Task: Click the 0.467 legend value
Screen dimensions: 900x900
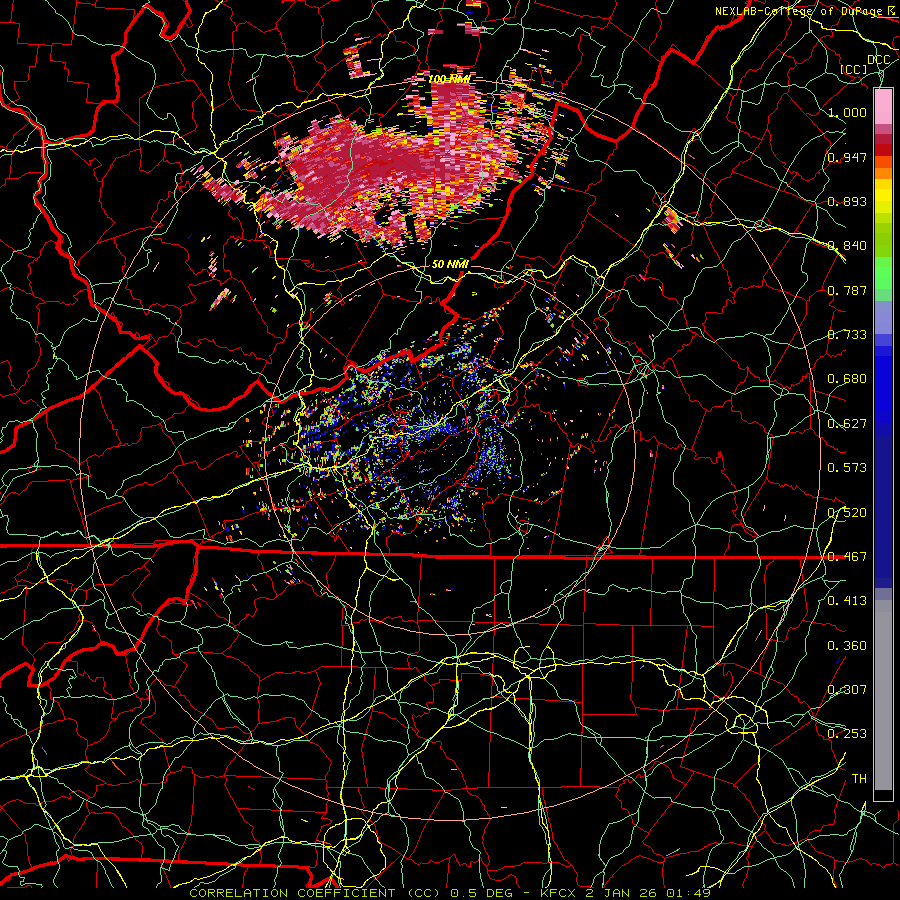Action: 847,557
